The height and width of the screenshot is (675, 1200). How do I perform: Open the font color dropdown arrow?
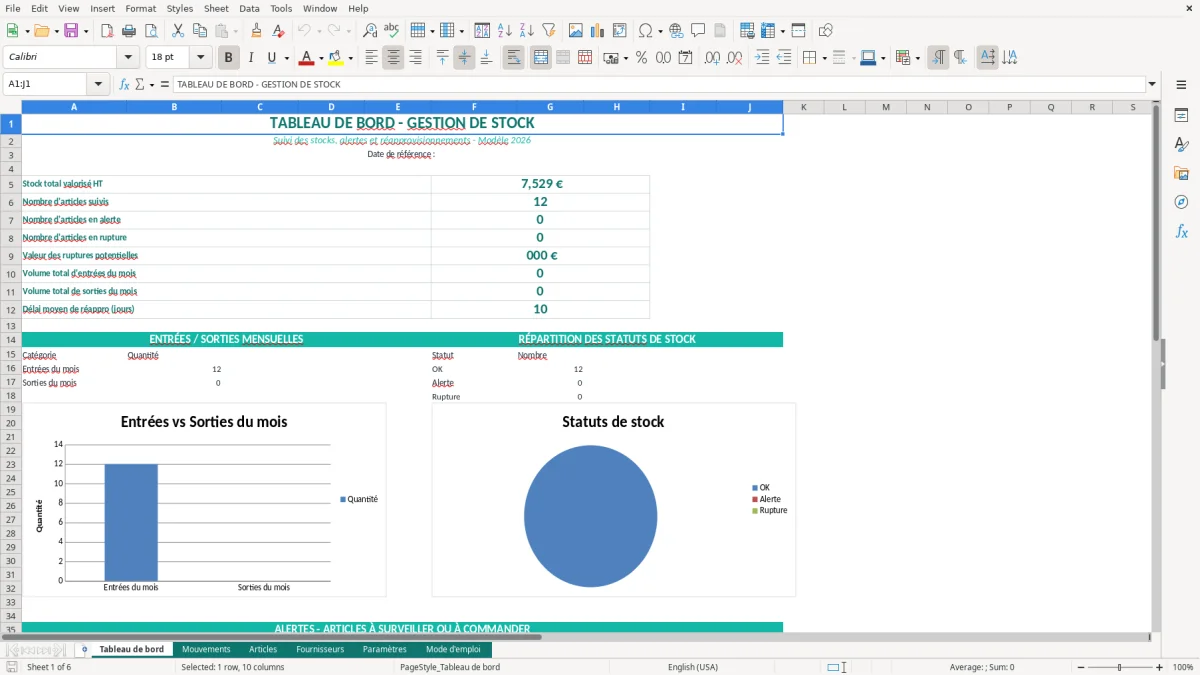[321, 58]
